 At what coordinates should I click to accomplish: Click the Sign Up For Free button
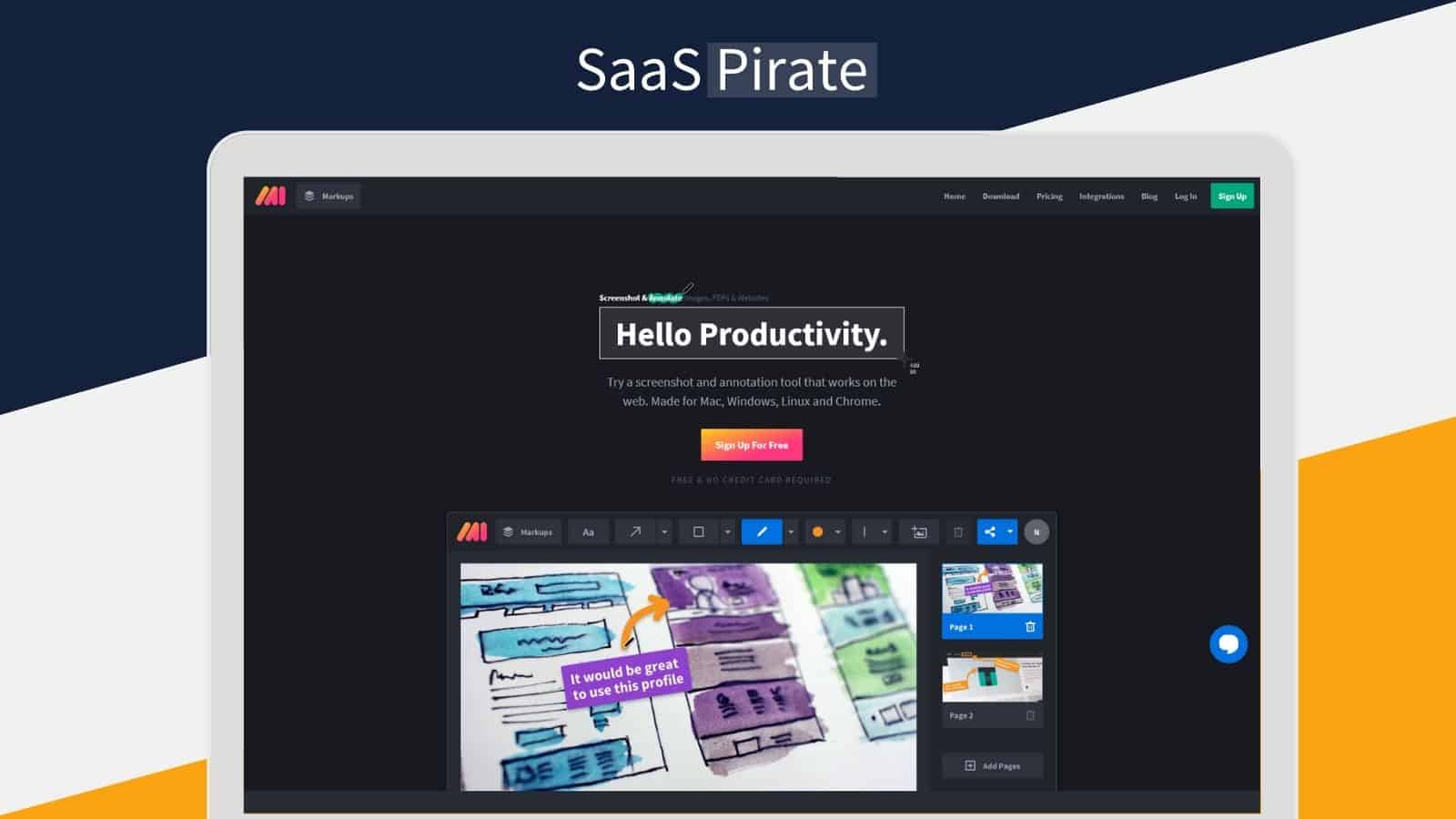(x=752, y=445)
